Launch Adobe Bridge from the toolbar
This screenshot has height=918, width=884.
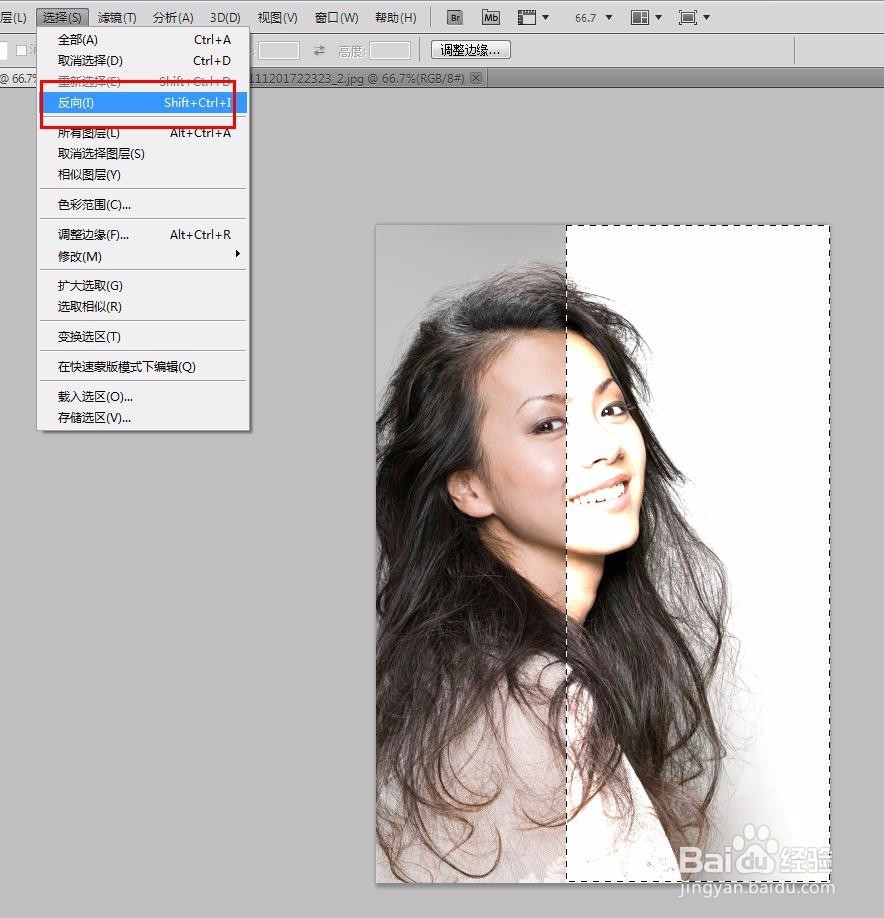point(454,17)
